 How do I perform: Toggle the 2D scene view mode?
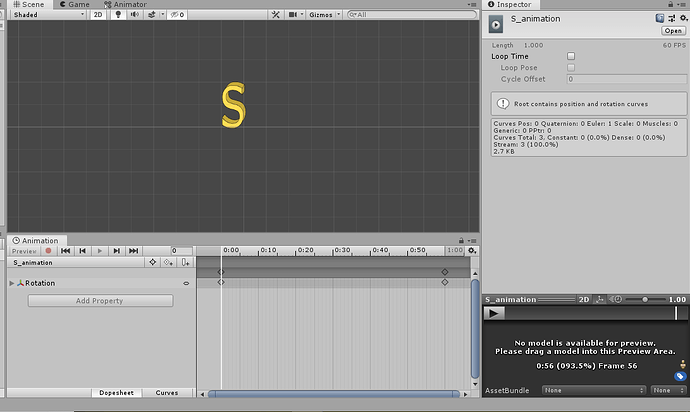pyautogui.click(x=97, y=15)
